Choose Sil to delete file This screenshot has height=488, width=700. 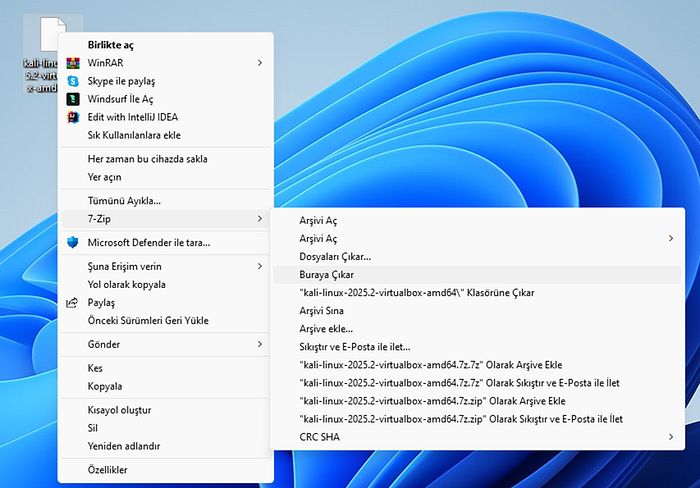tap(166, 428)
